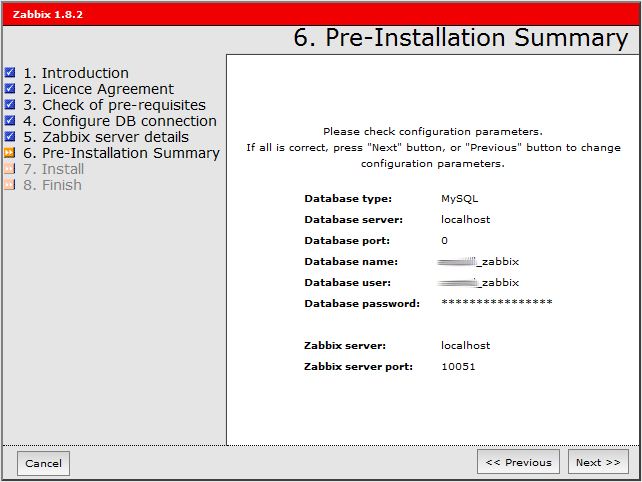Proceed with the 'Next >>' button

598,462
